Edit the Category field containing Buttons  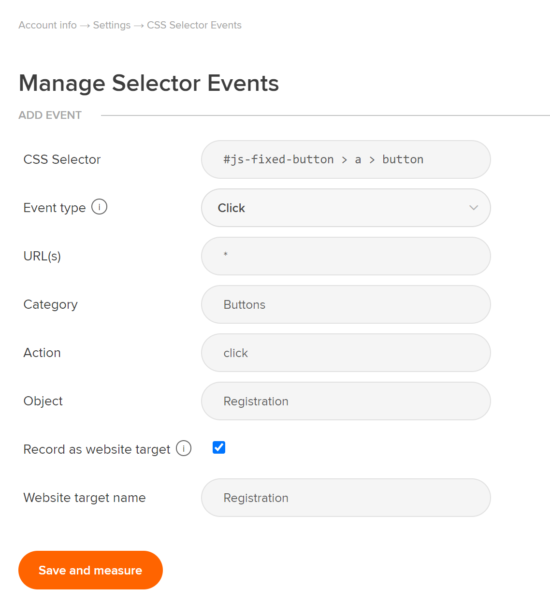[346, 304]
